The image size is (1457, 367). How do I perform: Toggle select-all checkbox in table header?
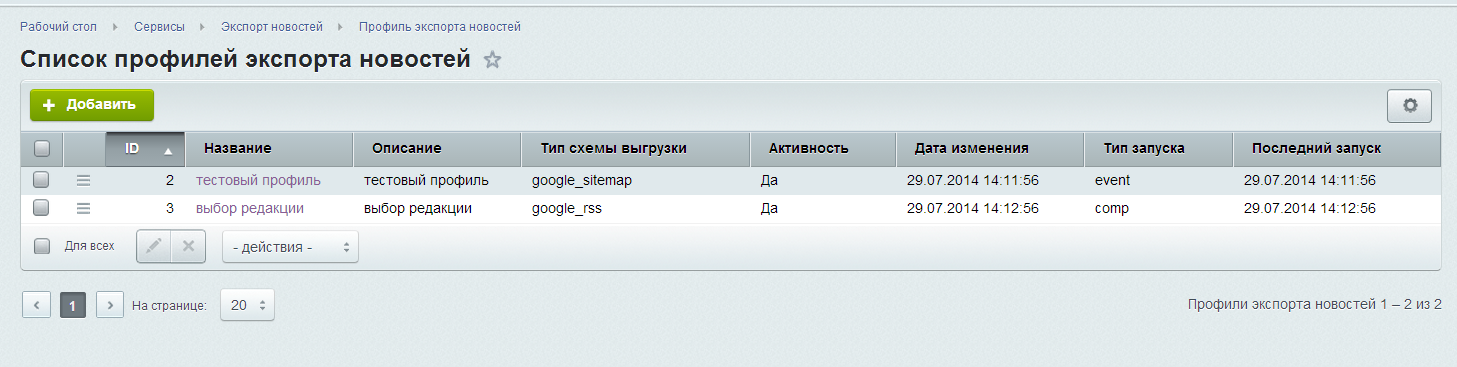tap(42, 148)
